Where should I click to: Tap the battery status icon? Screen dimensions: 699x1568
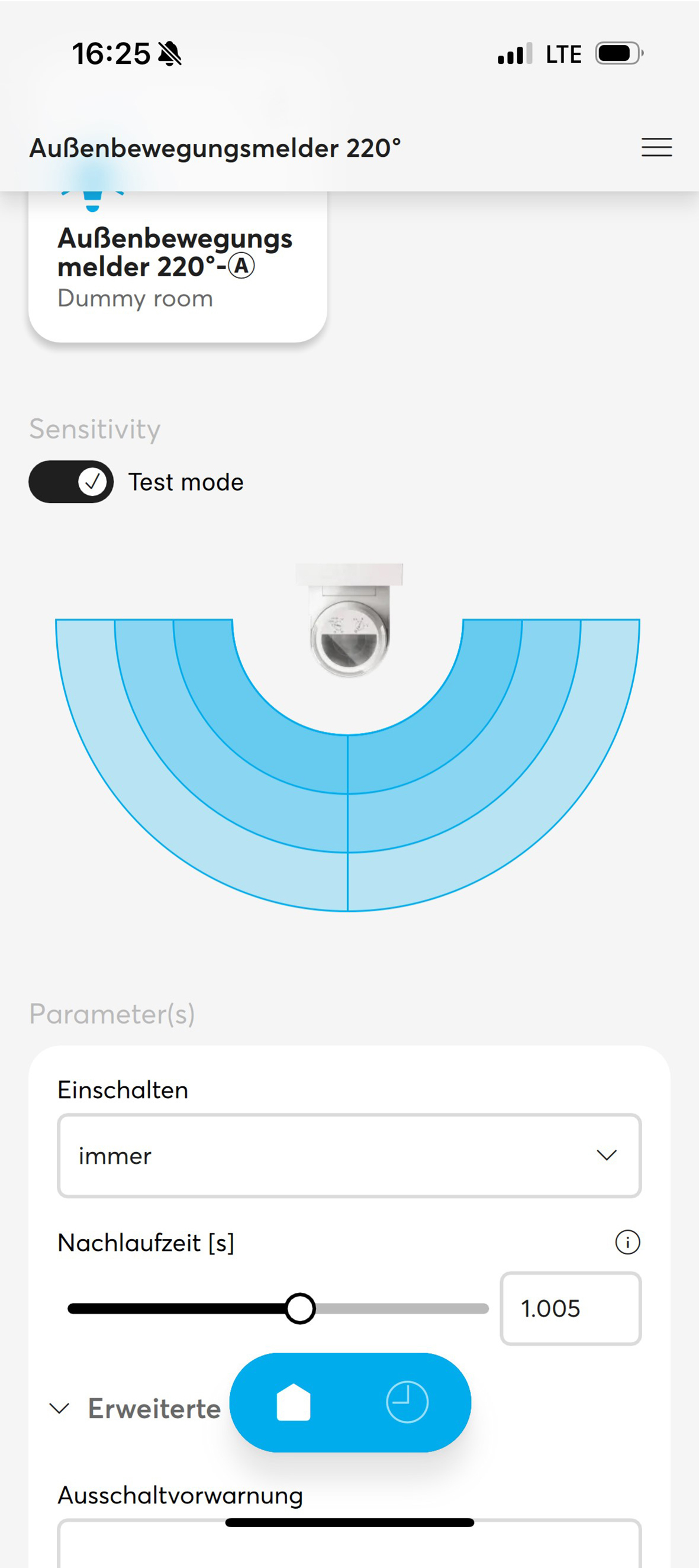619,54
